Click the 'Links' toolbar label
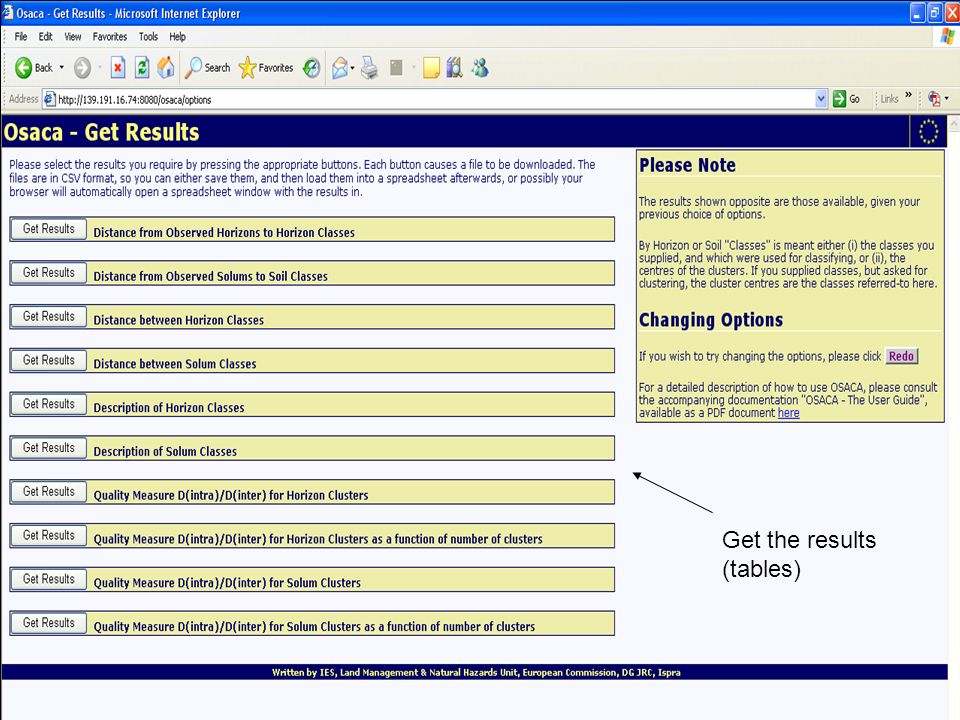 [x=890, y=99]
